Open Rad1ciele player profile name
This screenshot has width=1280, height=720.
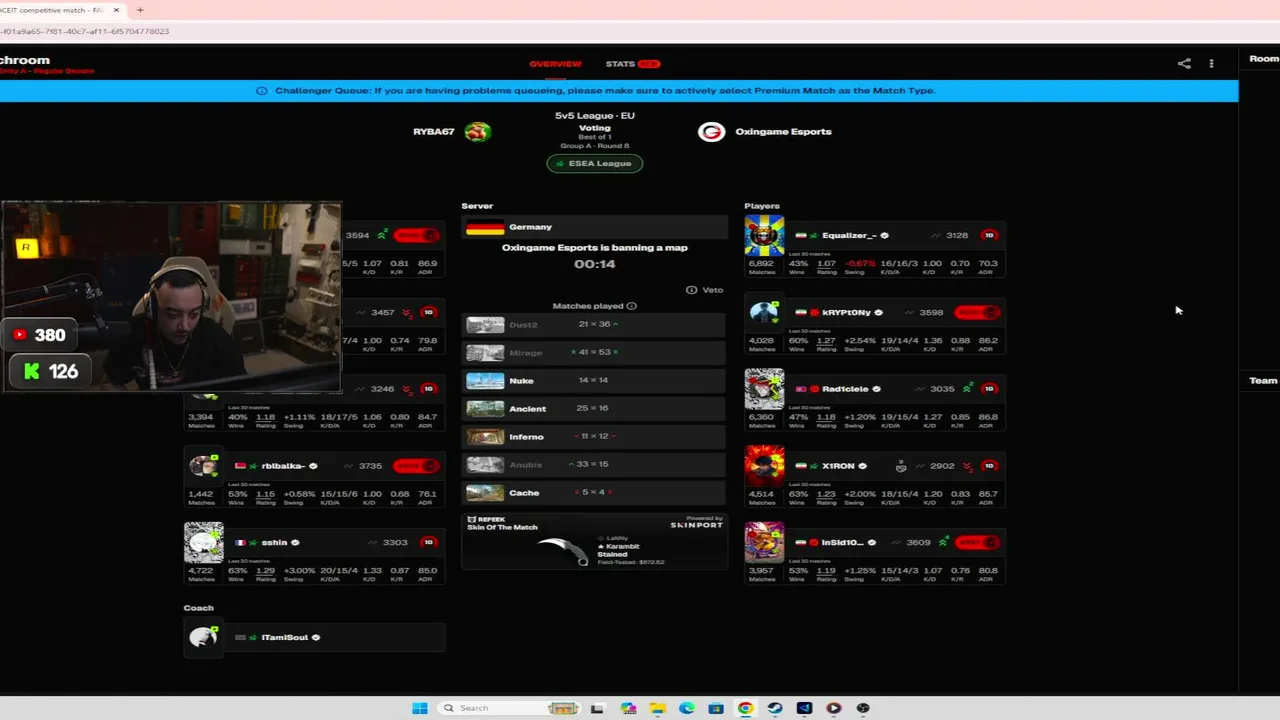coord(845,389)
